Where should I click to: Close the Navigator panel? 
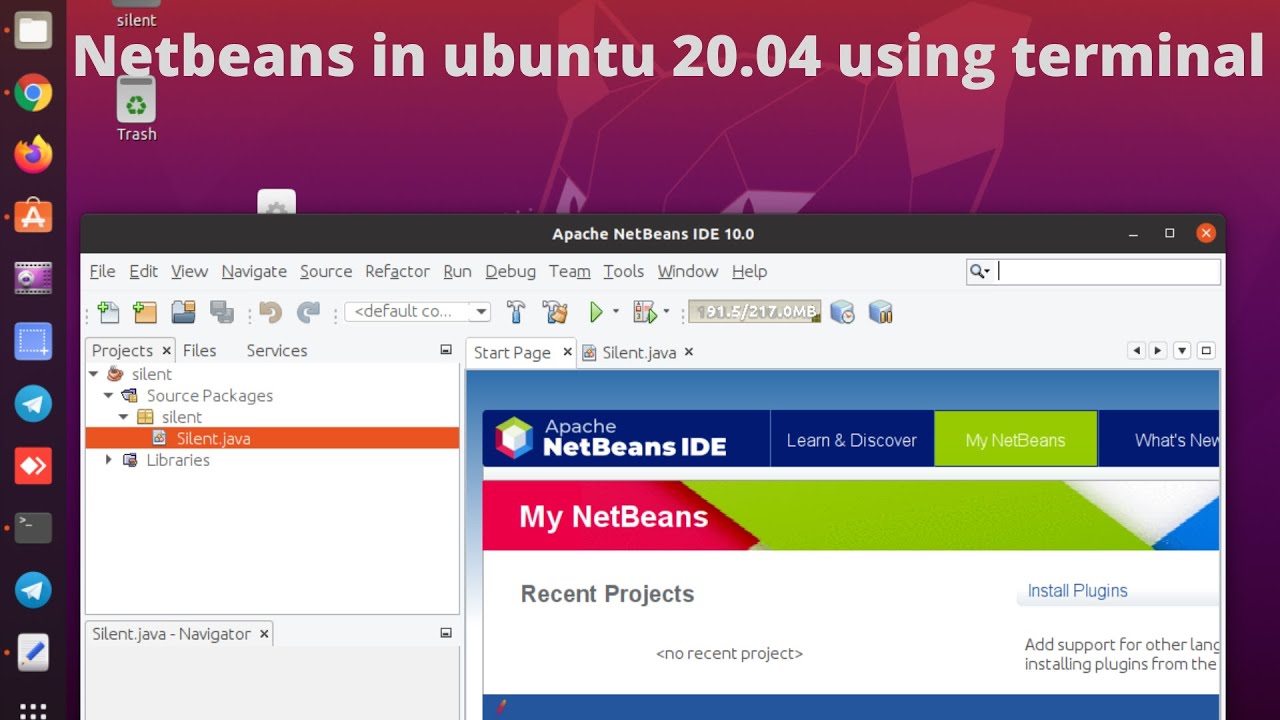tap(264, 633)
